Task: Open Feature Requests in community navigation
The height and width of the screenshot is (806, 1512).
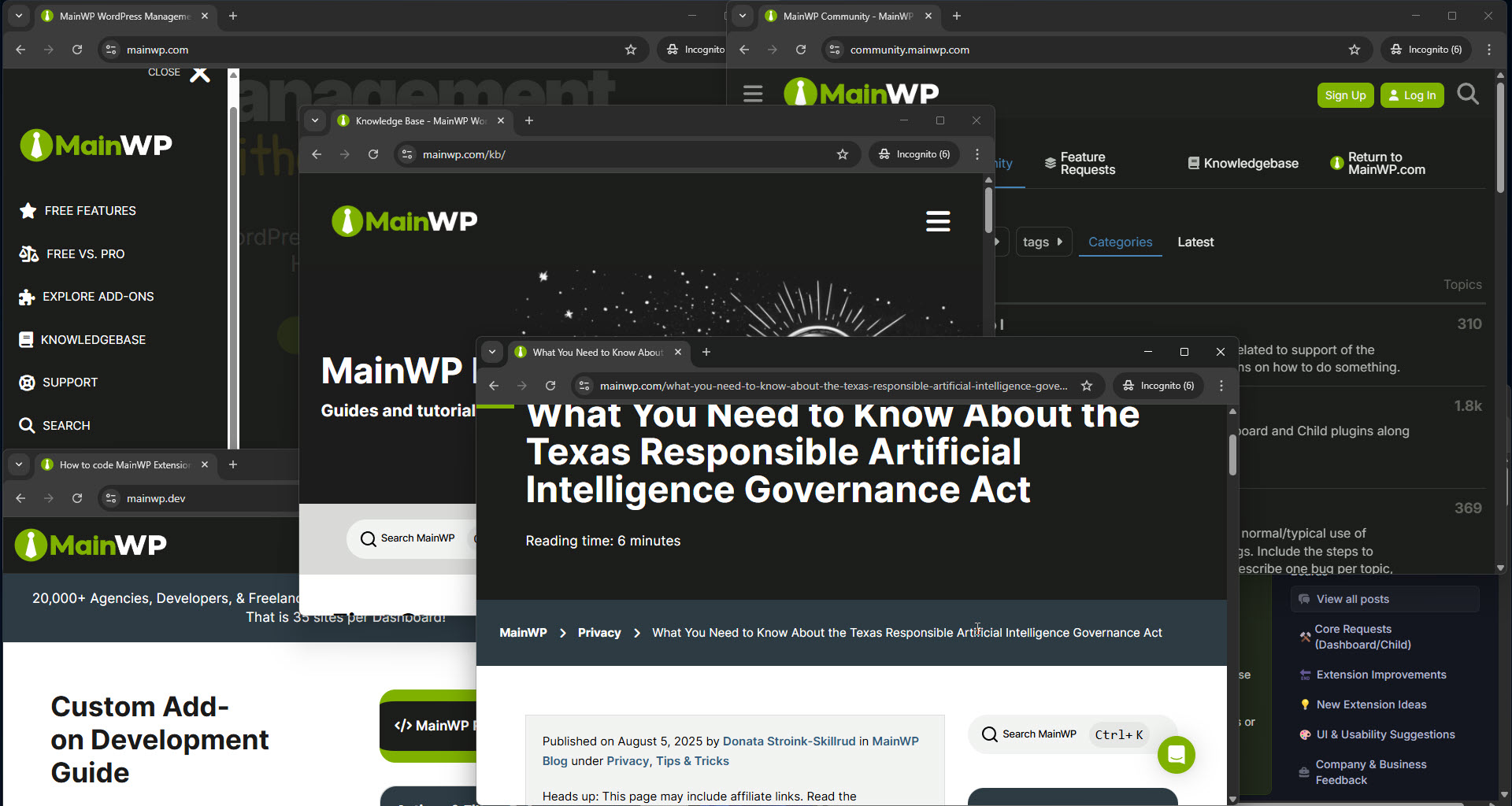Action: pos(1080,164)
